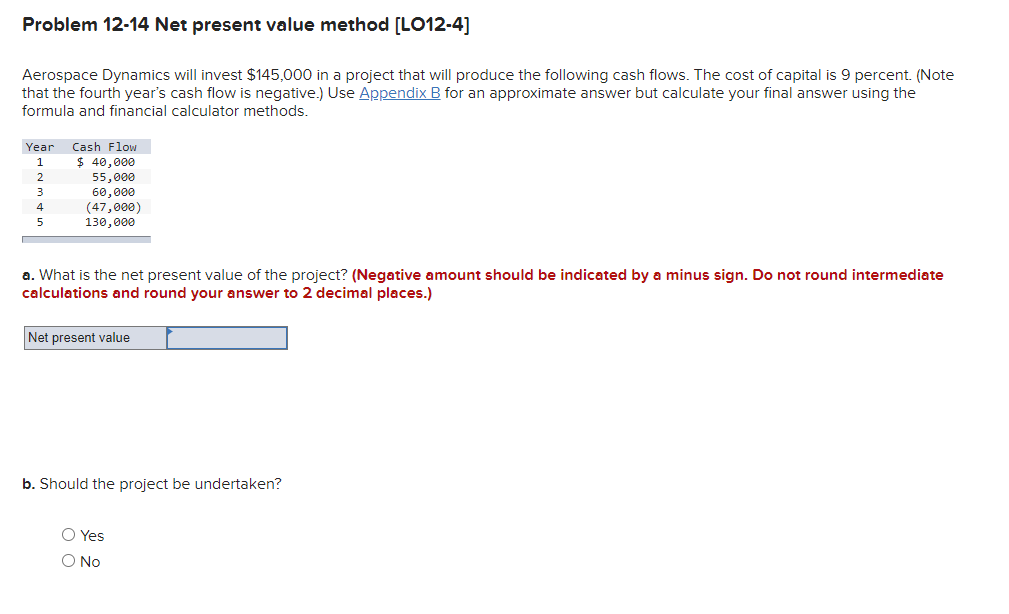The height and width of the screenshot is (614, 1009).
Task: Click the Year column header
Action: coord(39,146)
